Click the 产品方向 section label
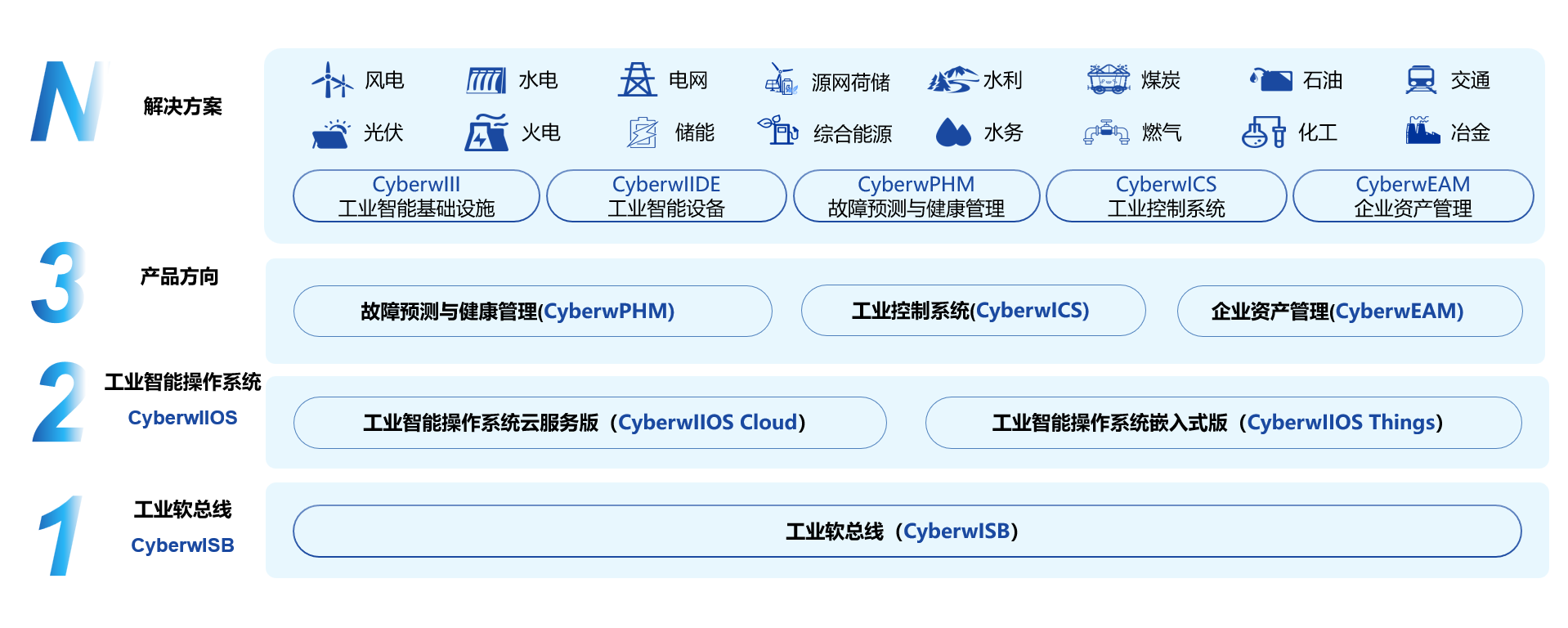The height and width of the screenshot is (628, 1568). [x=179, y=277]
